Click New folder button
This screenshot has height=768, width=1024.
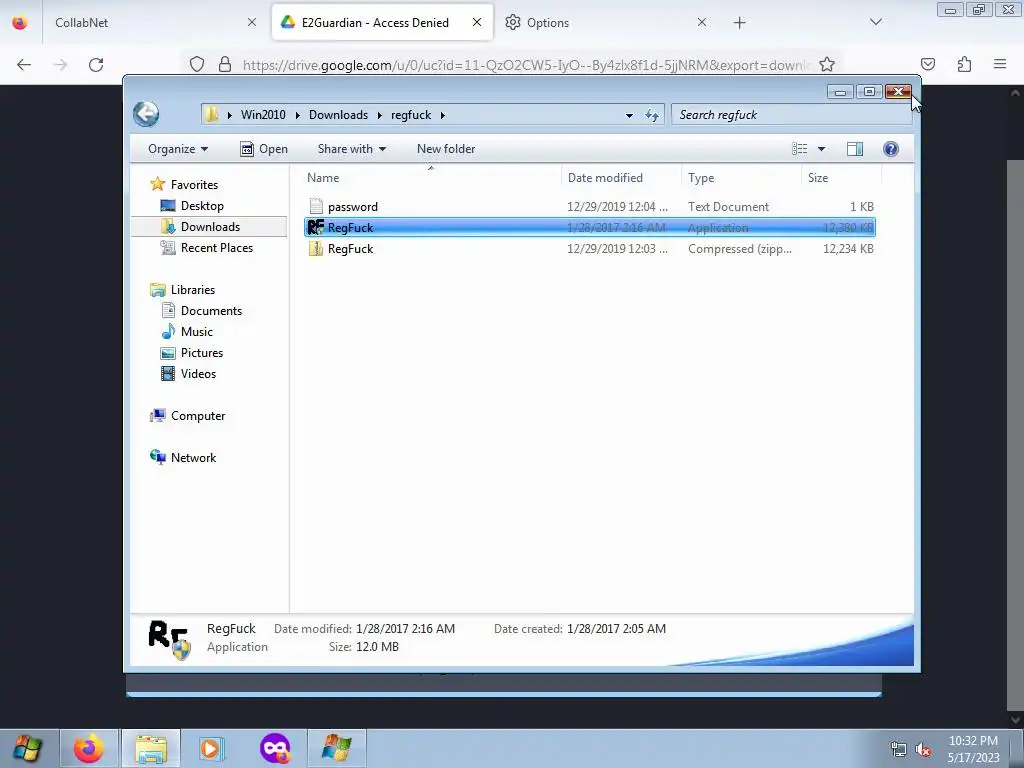click(446, 149)
